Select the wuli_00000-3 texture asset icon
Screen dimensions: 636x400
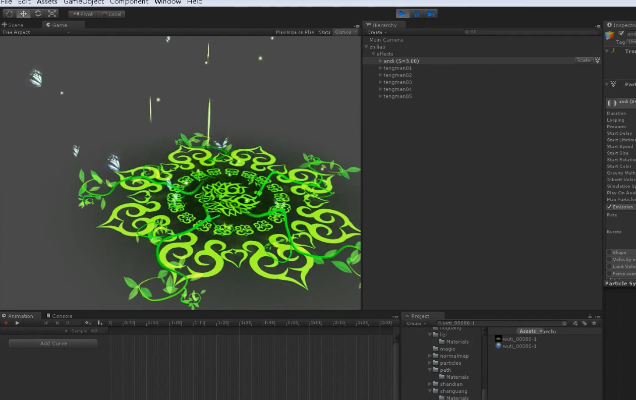click(x=498, y=338)
